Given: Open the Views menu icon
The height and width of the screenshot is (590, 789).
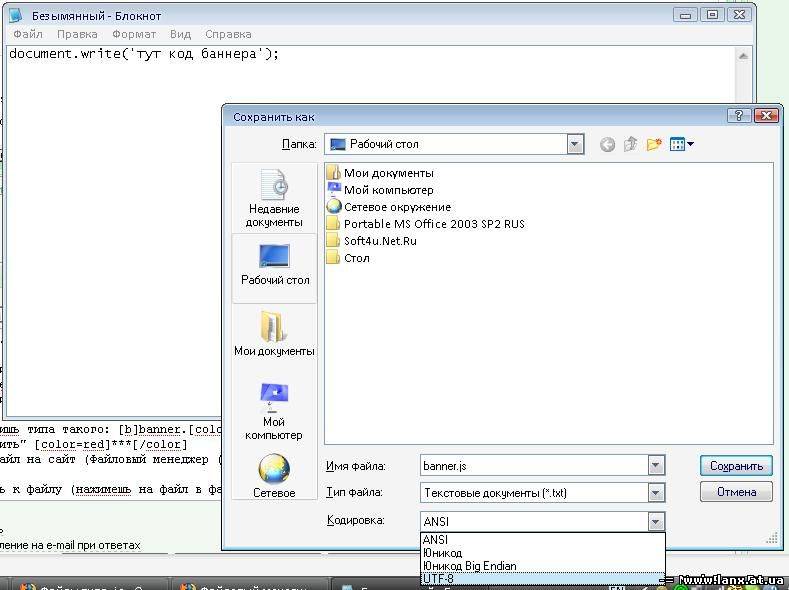Looking at the screenshot, I should tap(682, 145).
